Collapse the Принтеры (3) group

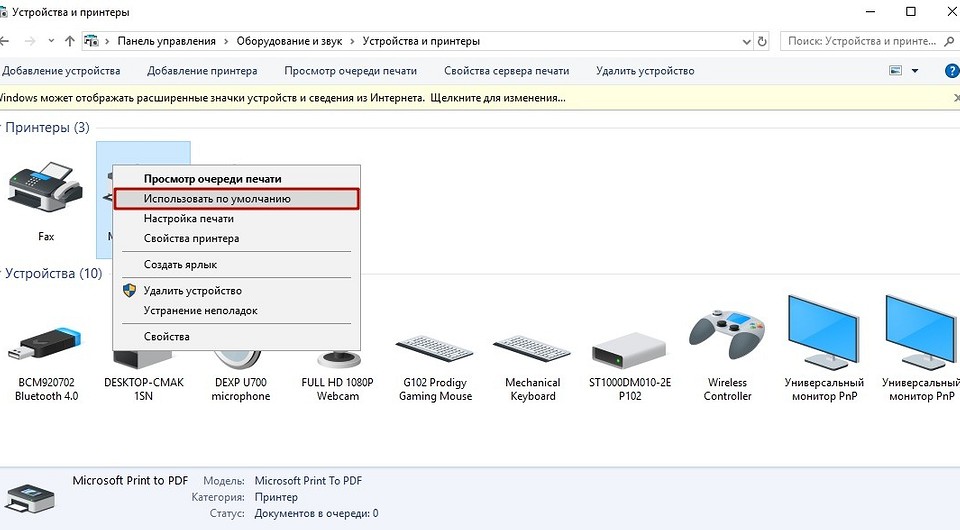(2, 127)
